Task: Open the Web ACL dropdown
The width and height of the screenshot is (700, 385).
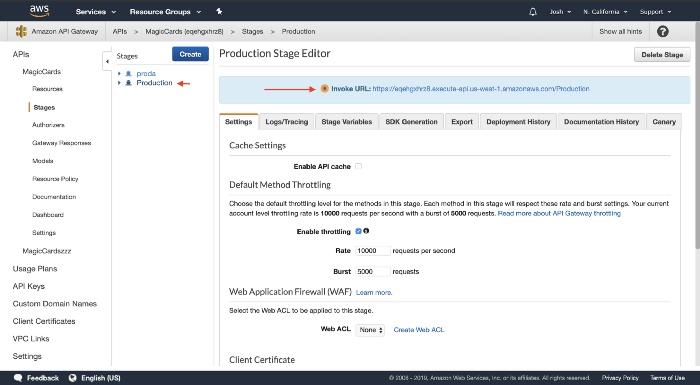Action: click(370, 330)
